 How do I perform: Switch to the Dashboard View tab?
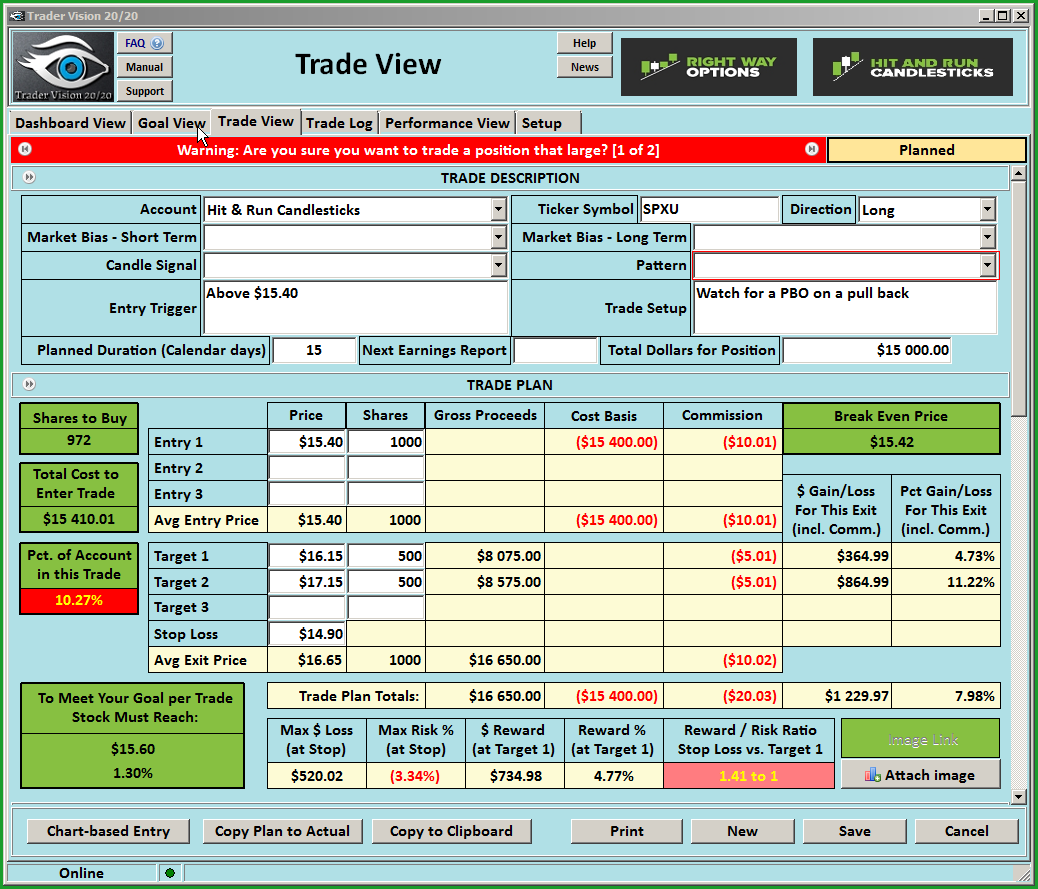point(71,123)
